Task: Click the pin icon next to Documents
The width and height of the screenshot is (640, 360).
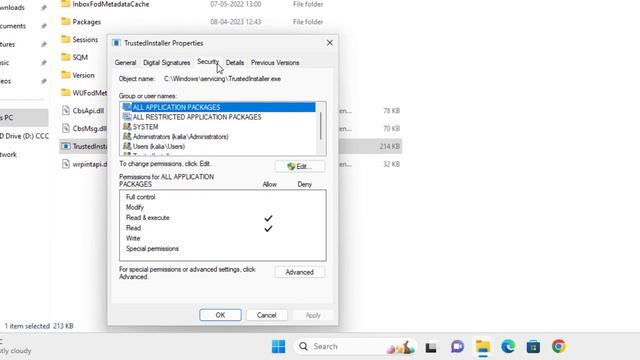Action: click(x=44, y=26)
